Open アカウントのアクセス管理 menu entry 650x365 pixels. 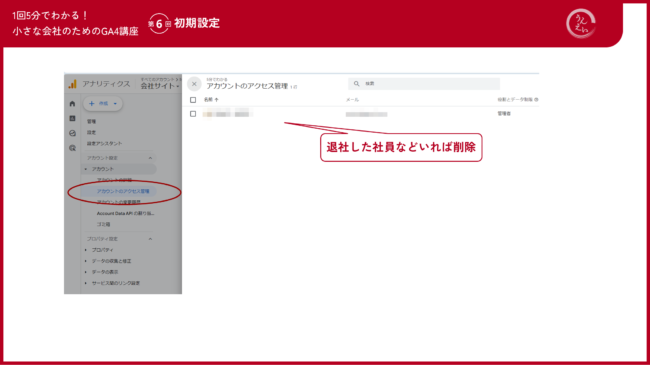pyautogui.click(x=123, y=191)
